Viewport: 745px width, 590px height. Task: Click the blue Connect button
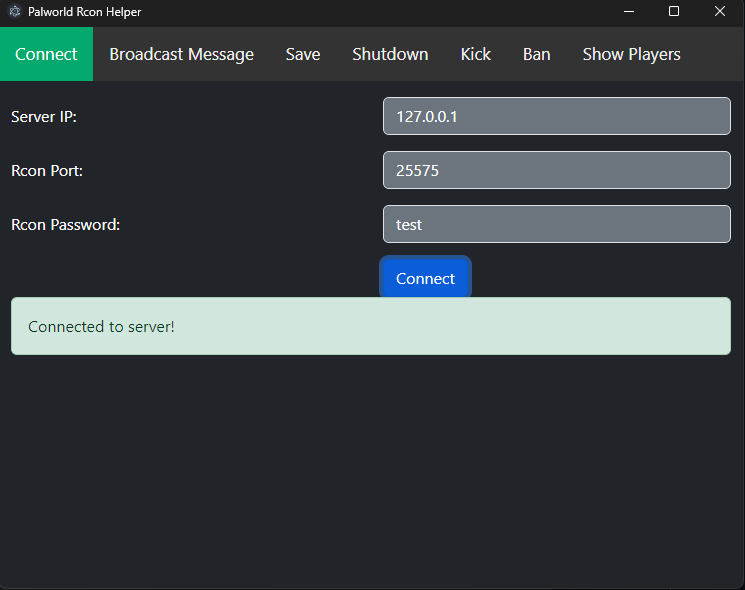tap(425, 278)
